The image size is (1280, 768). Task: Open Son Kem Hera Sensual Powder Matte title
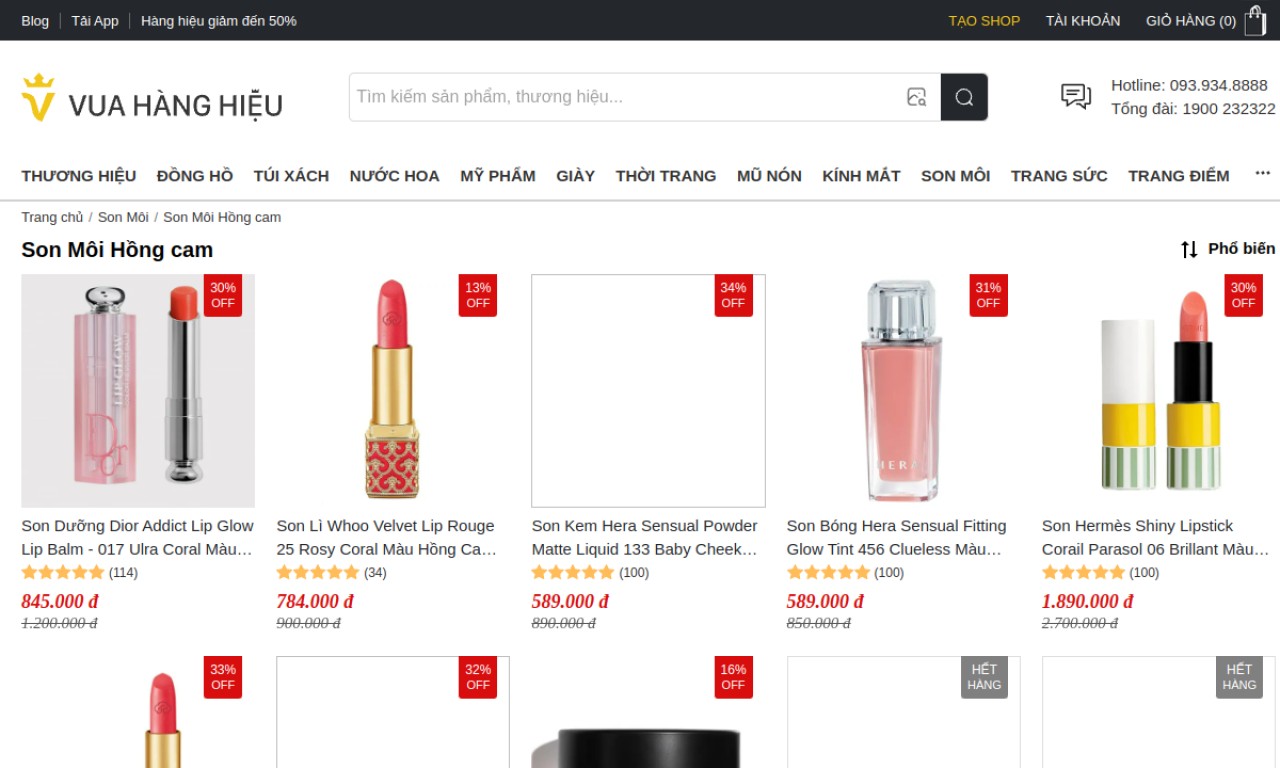pyautogui.click(x=646, y=537)
